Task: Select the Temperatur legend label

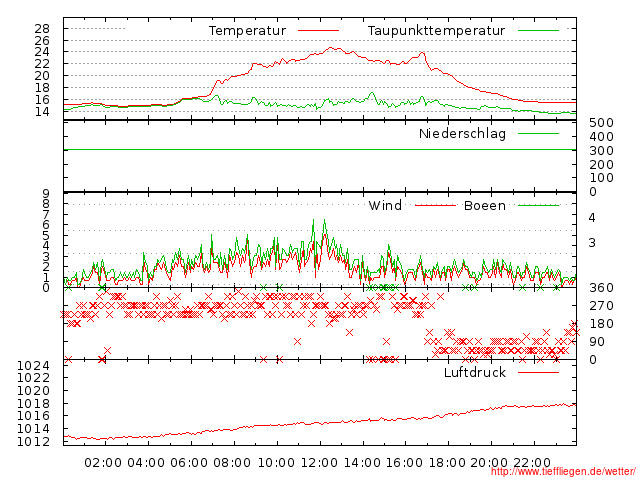Action: tap(247, 31)
